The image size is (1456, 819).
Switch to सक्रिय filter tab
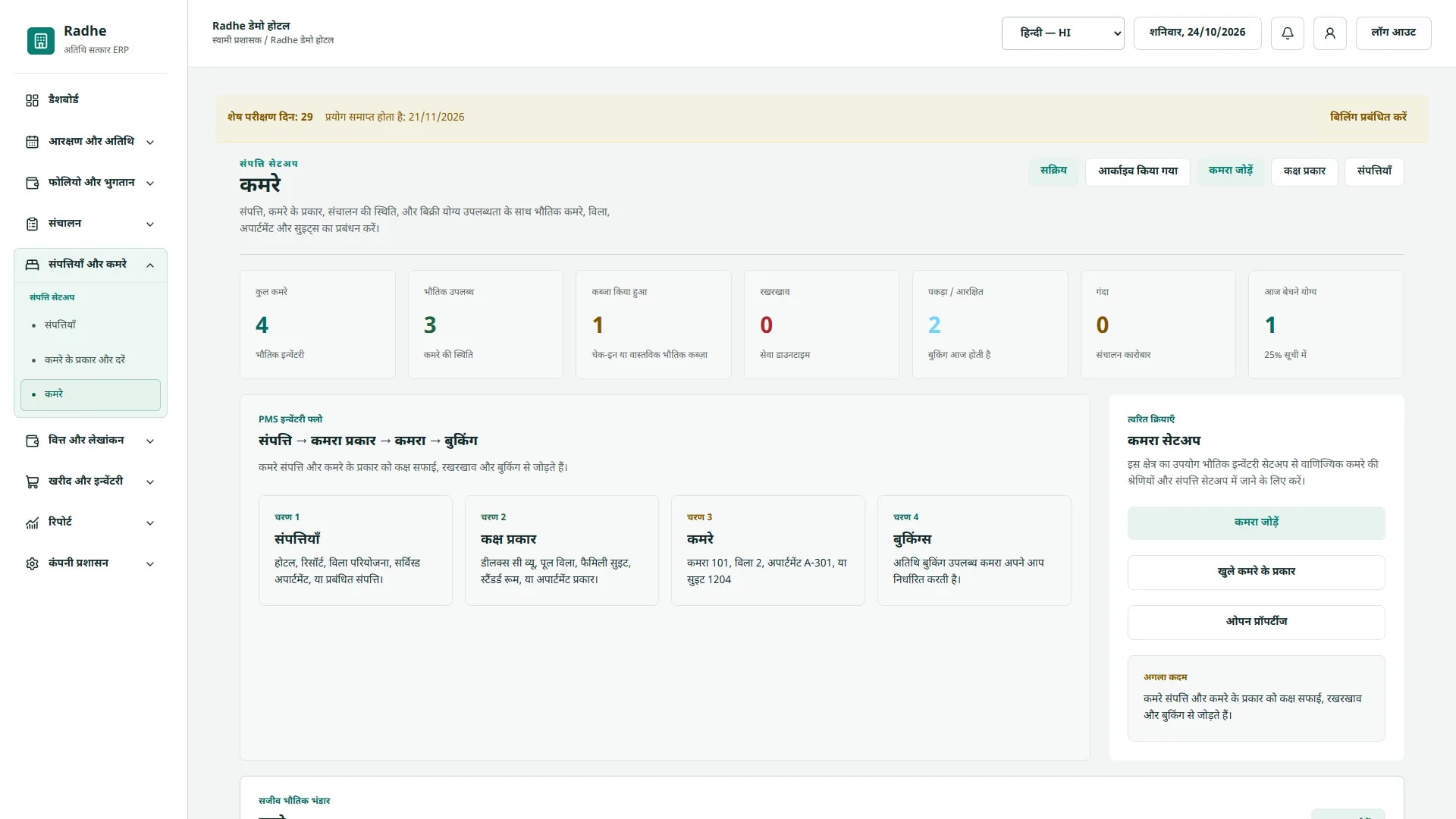pyautogui.click(x=1053, y=171)
